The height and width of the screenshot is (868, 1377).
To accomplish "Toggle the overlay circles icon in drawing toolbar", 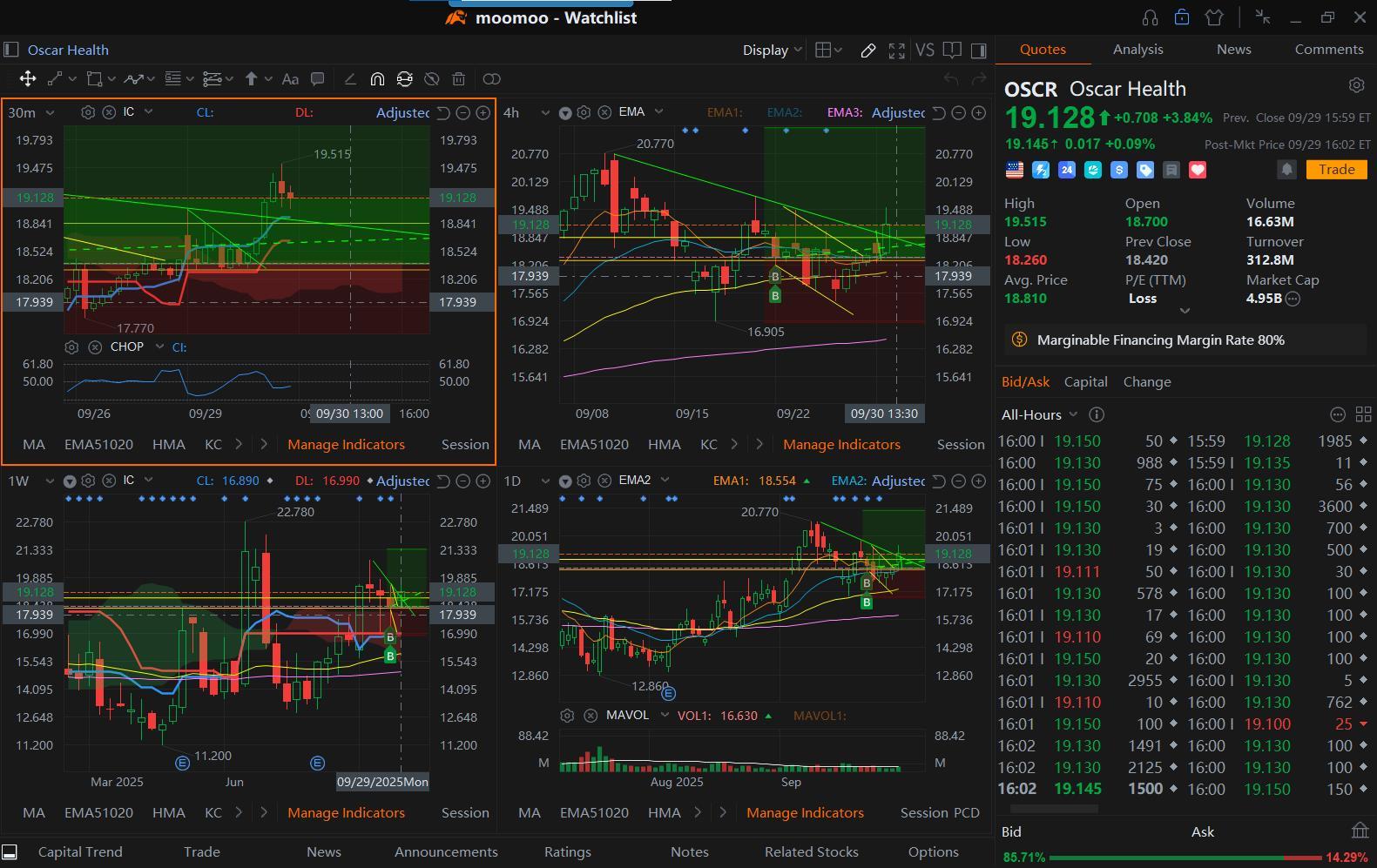I will [491, 79].
